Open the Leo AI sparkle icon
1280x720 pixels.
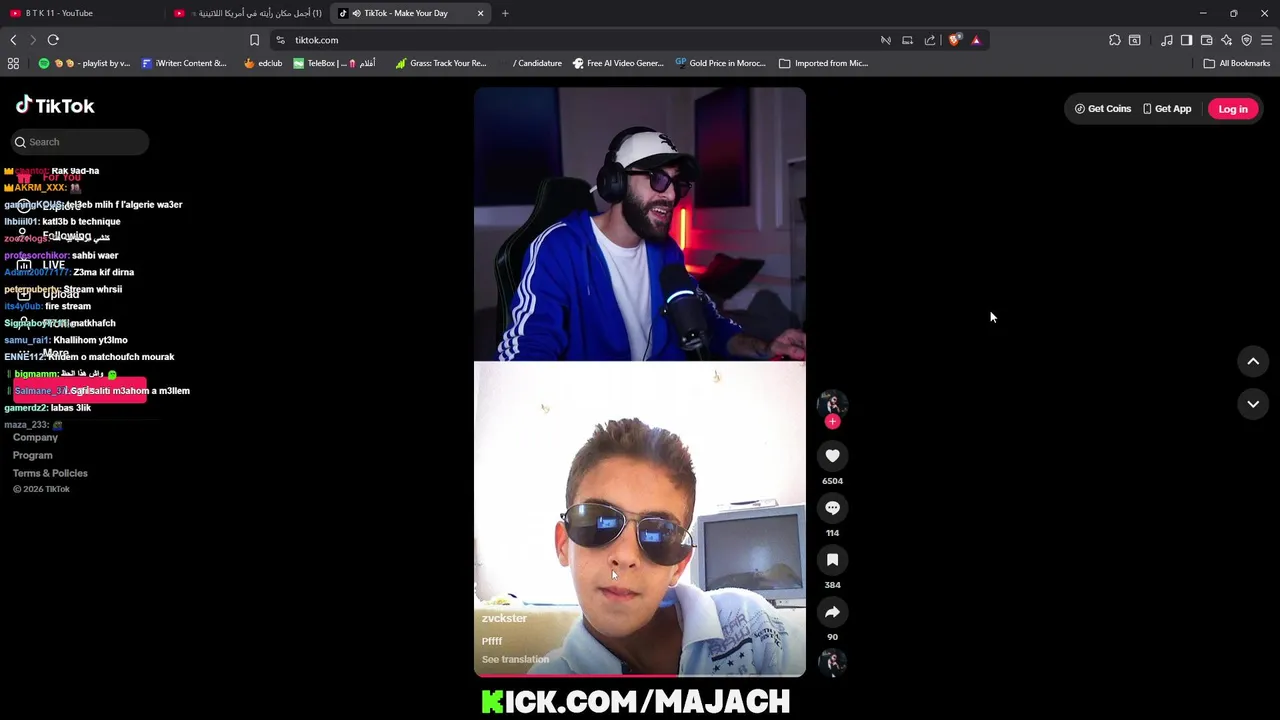[1226, 40]
